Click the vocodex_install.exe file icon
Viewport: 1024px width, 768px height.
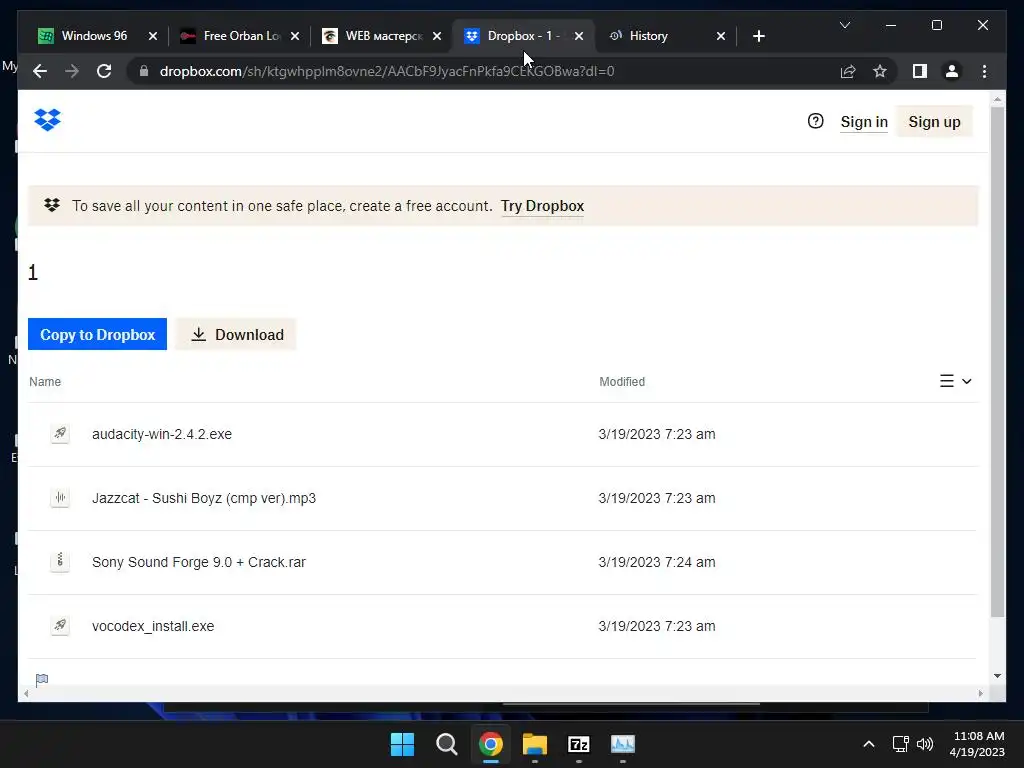60,626
